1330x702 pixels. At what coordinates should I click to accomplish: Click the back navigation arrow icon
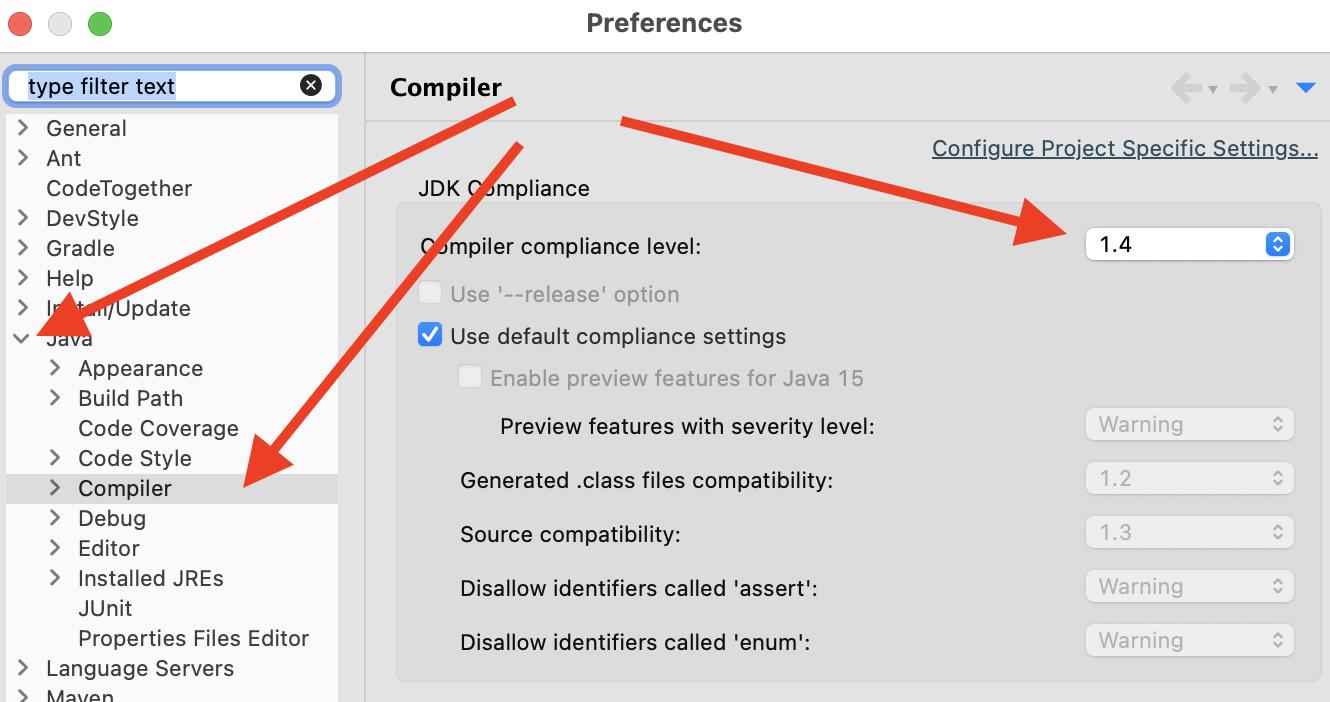(x=1186, y=89)
